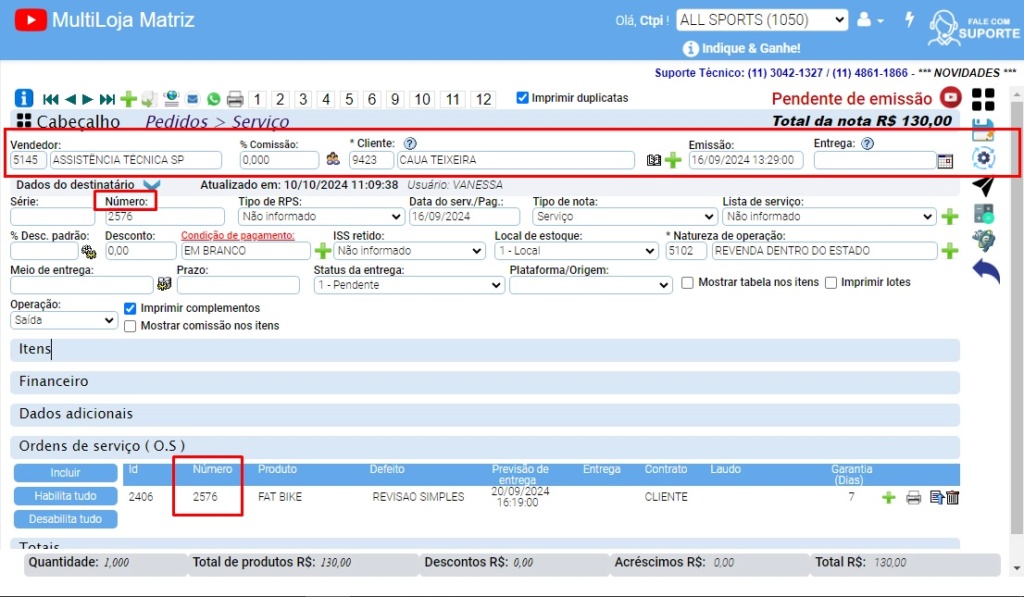Click green plus next to Condição de pagamento
Screen dimensions: 1024x597
[323, 250]
